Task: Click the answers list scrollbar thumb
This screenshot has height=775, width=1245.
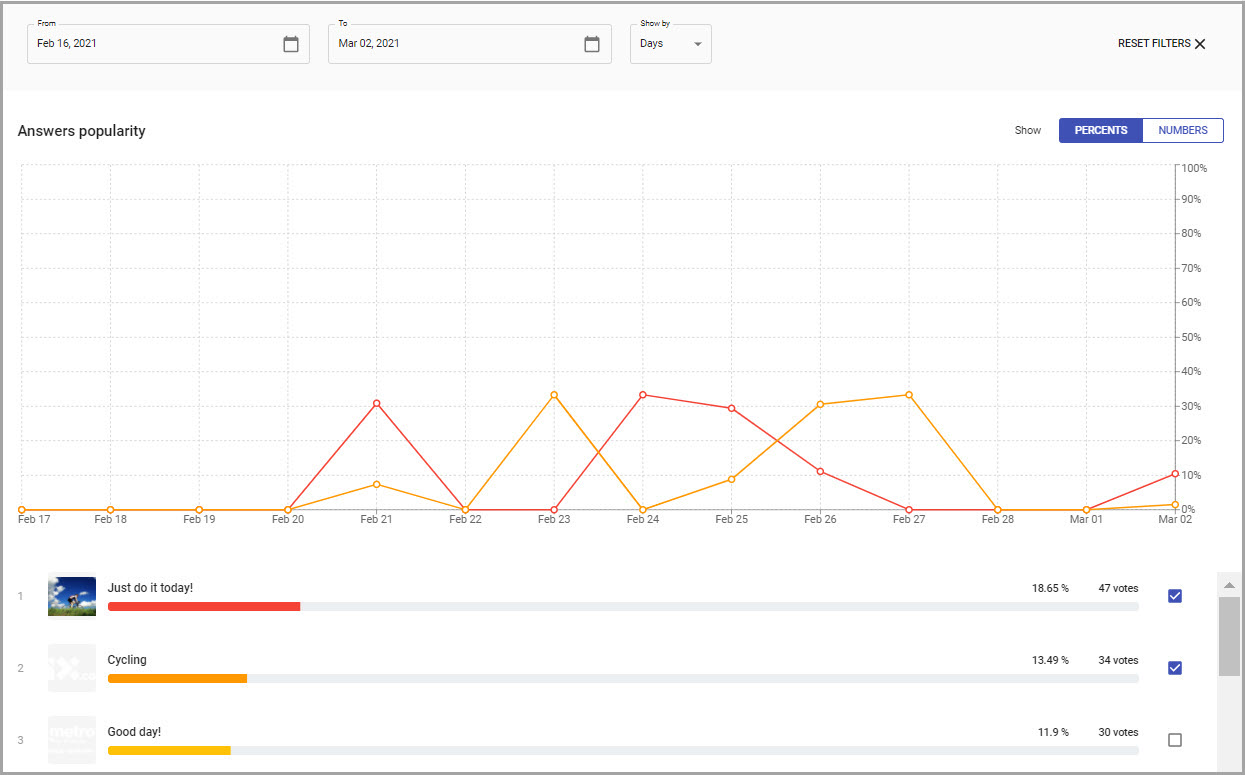Action: (x=1229, y=637)
